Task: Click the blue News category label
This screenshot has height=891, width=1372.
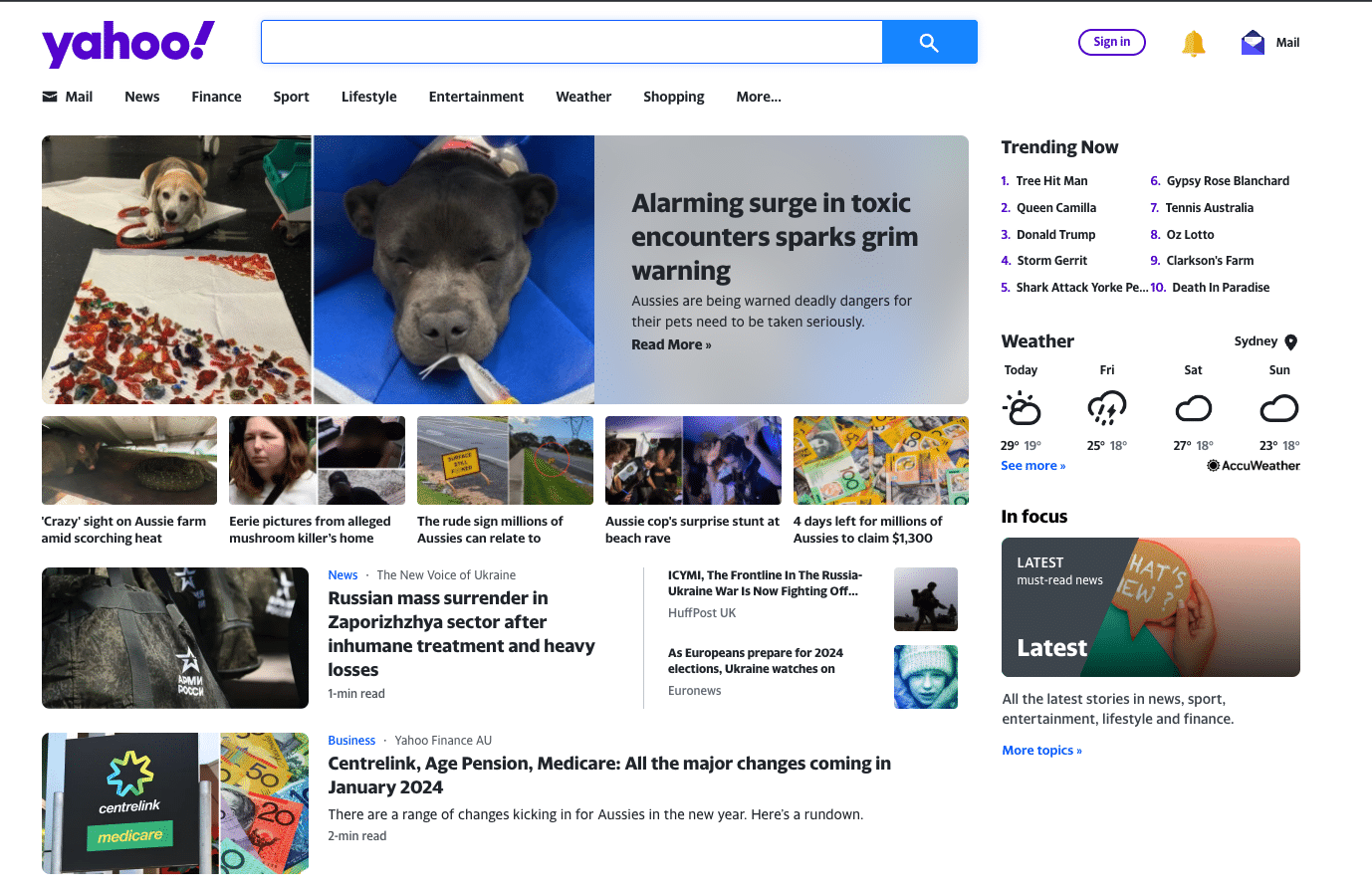Action: 343,575
